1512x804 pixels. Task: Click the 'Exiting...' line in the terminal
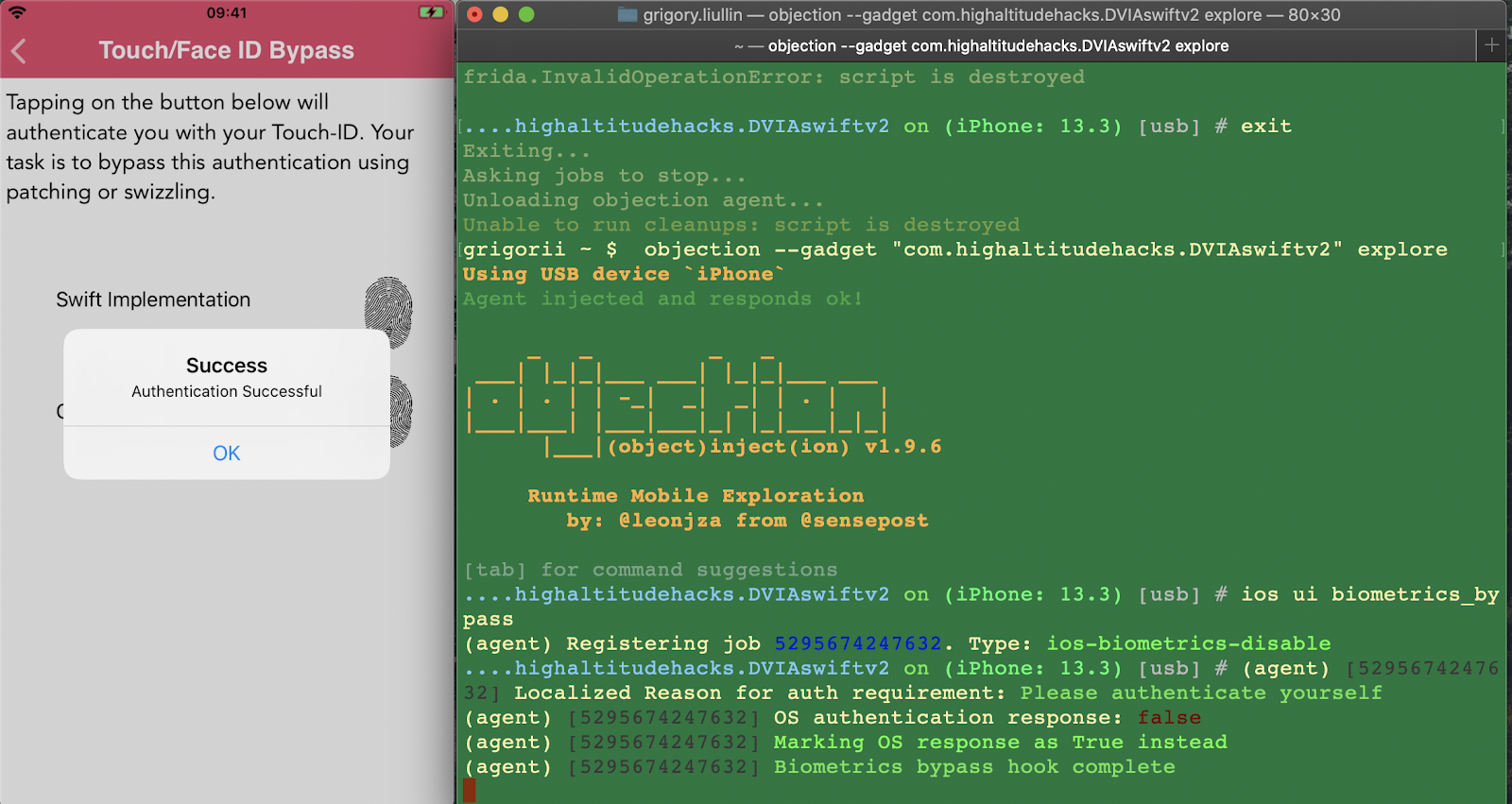click(x=526, y=150)
